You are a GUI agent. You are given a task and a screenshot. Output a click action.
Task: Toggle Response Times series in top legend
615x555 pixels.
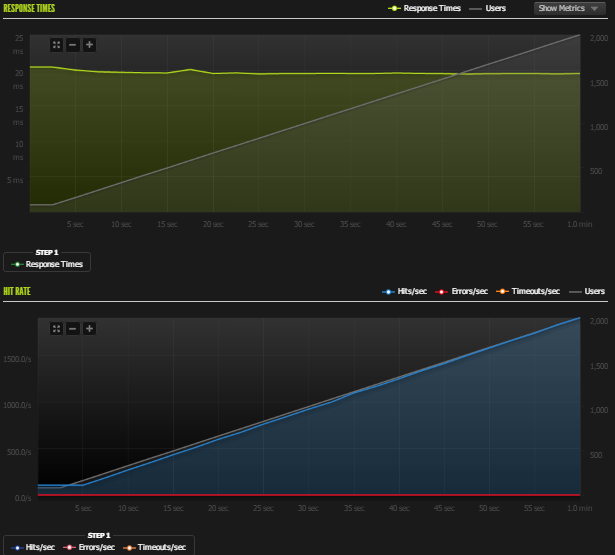[x=424, y=8]
